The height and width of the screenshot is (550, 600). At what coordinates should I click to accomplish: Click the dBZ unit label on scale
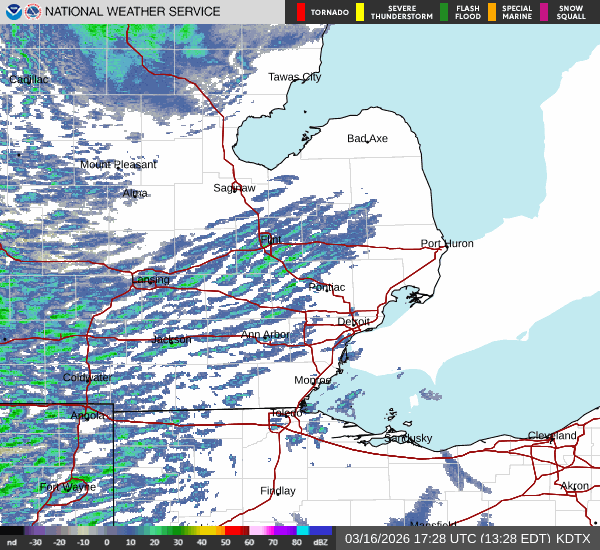coord(321,541)
